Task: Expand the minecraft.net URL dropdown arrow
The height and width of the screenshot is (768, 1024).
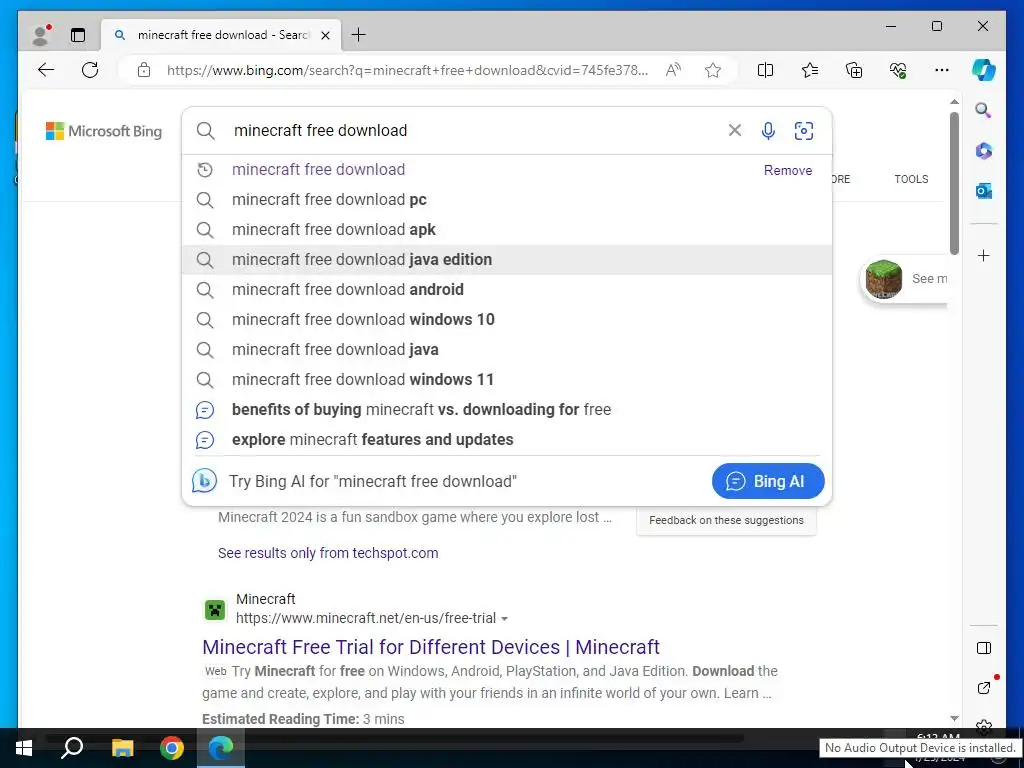Action: point(504,618)
